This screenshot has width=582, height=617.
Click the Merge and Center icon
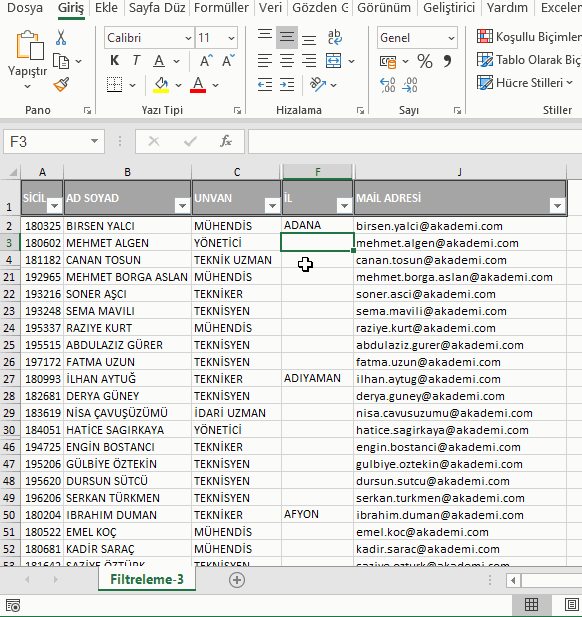334,61
